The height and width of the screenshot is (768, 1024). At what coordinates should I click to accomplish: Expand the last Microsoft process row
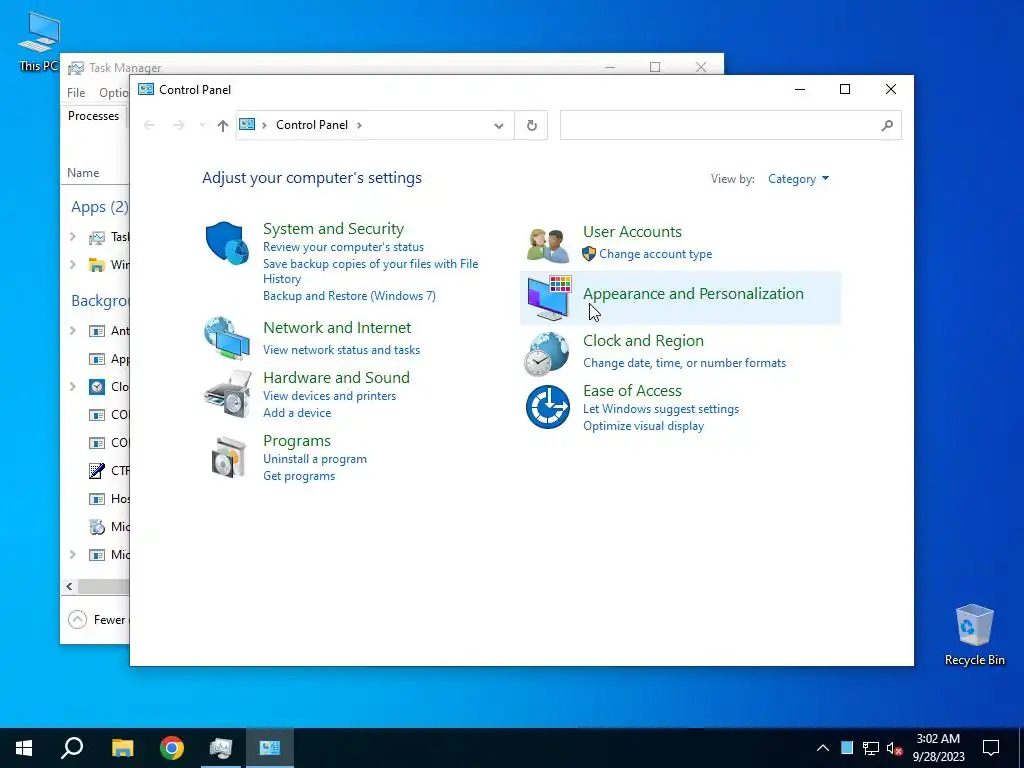[72, 554]
